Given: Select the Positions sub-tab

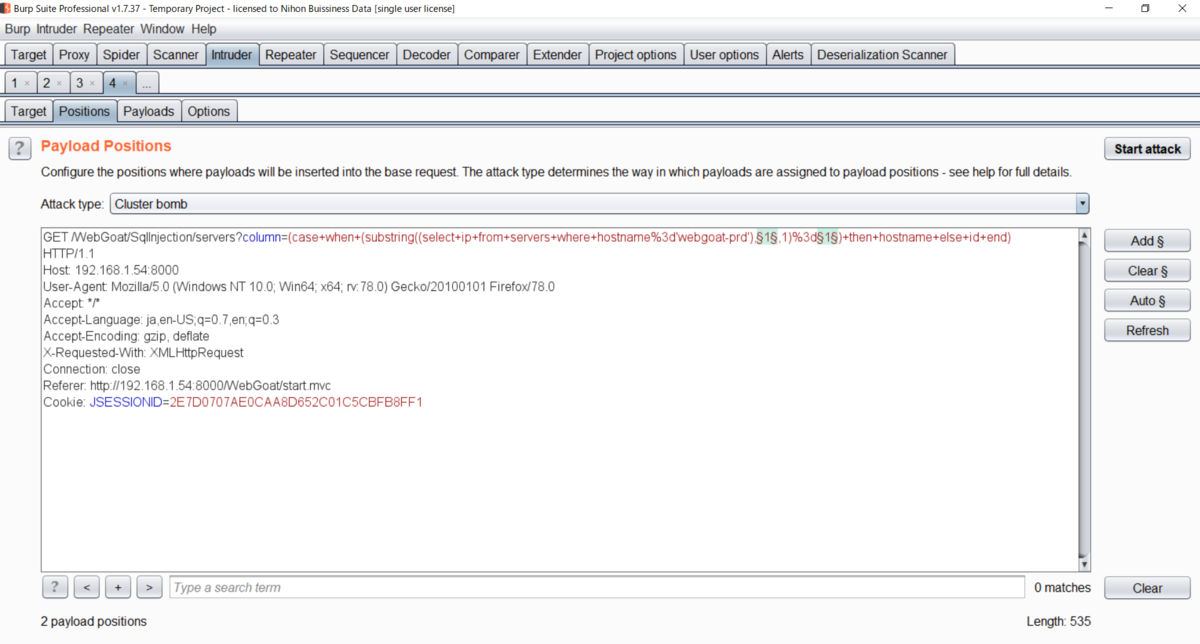Looking at the screenshot, I should [85, 111].
